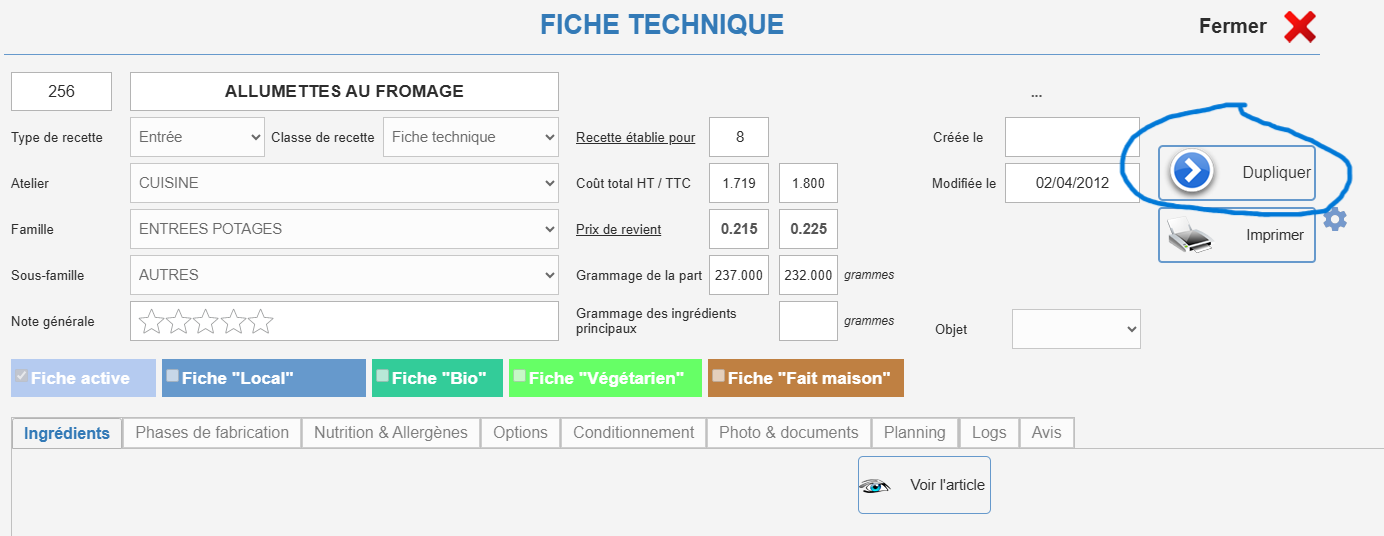
Task: Select the first star in Note générale
Action: (151, 321)
